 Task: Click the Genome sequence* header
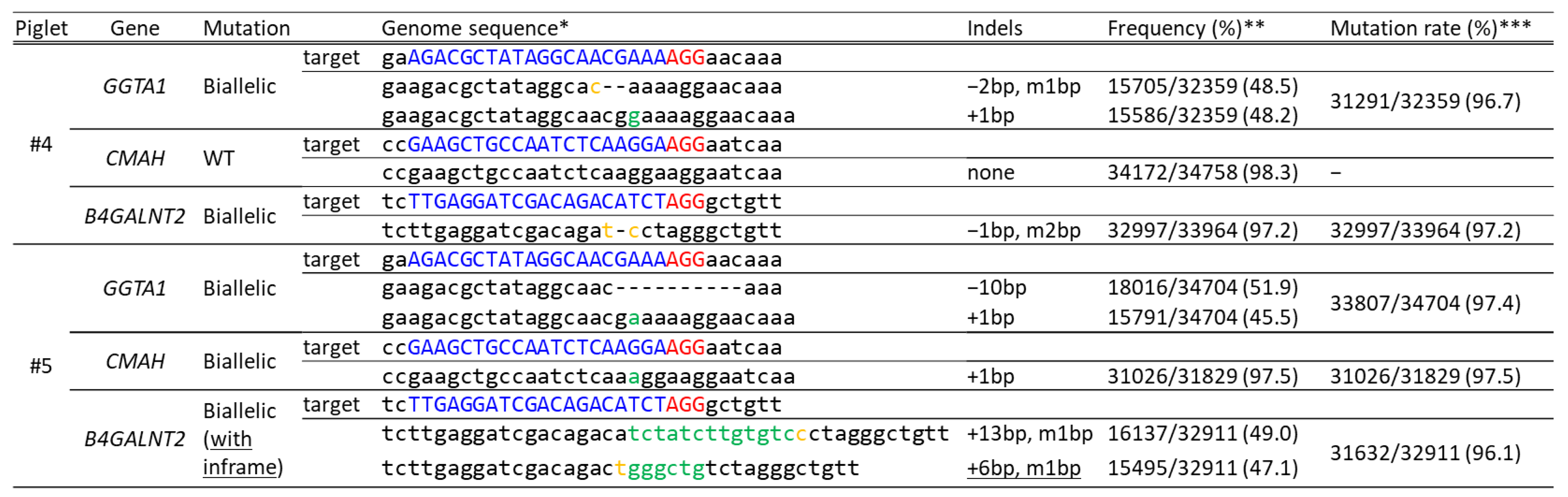tap(475, 28)
